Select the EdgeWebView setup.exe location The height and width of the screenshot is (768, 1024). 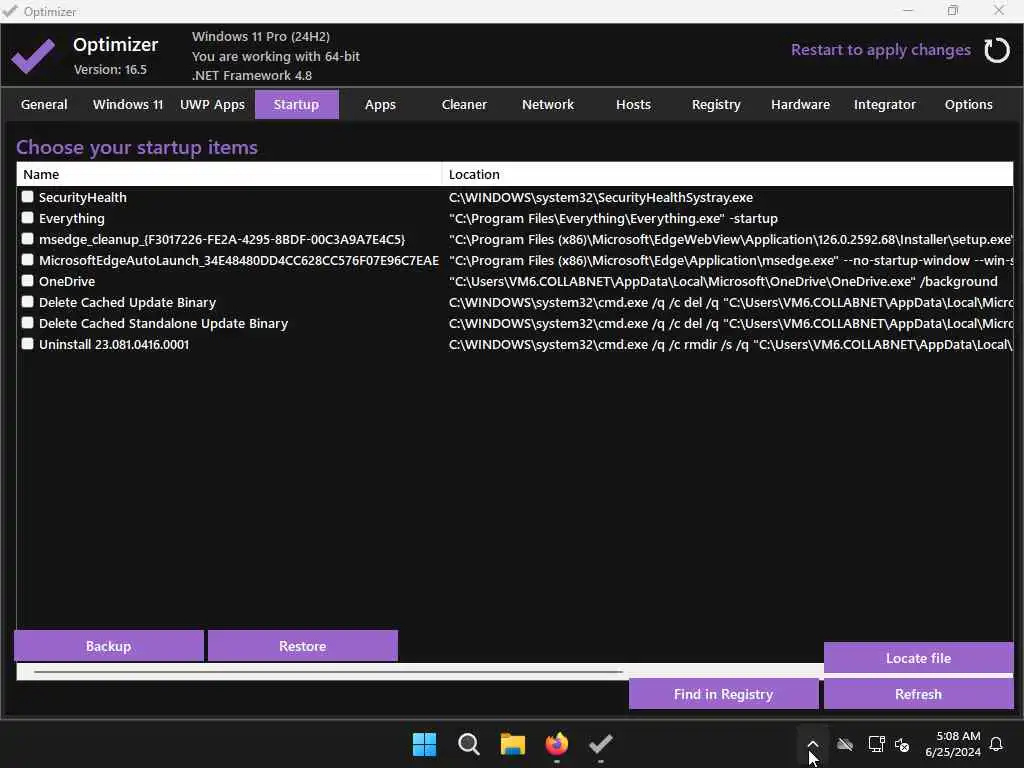tap(731, 239)
